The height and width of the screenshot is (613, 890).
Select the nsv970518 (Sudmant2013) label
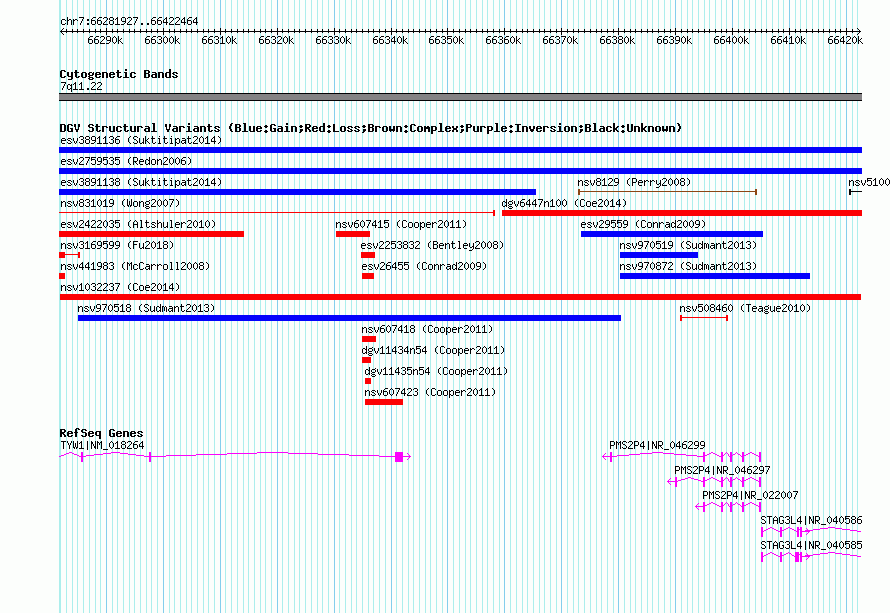tap(146, 308)
